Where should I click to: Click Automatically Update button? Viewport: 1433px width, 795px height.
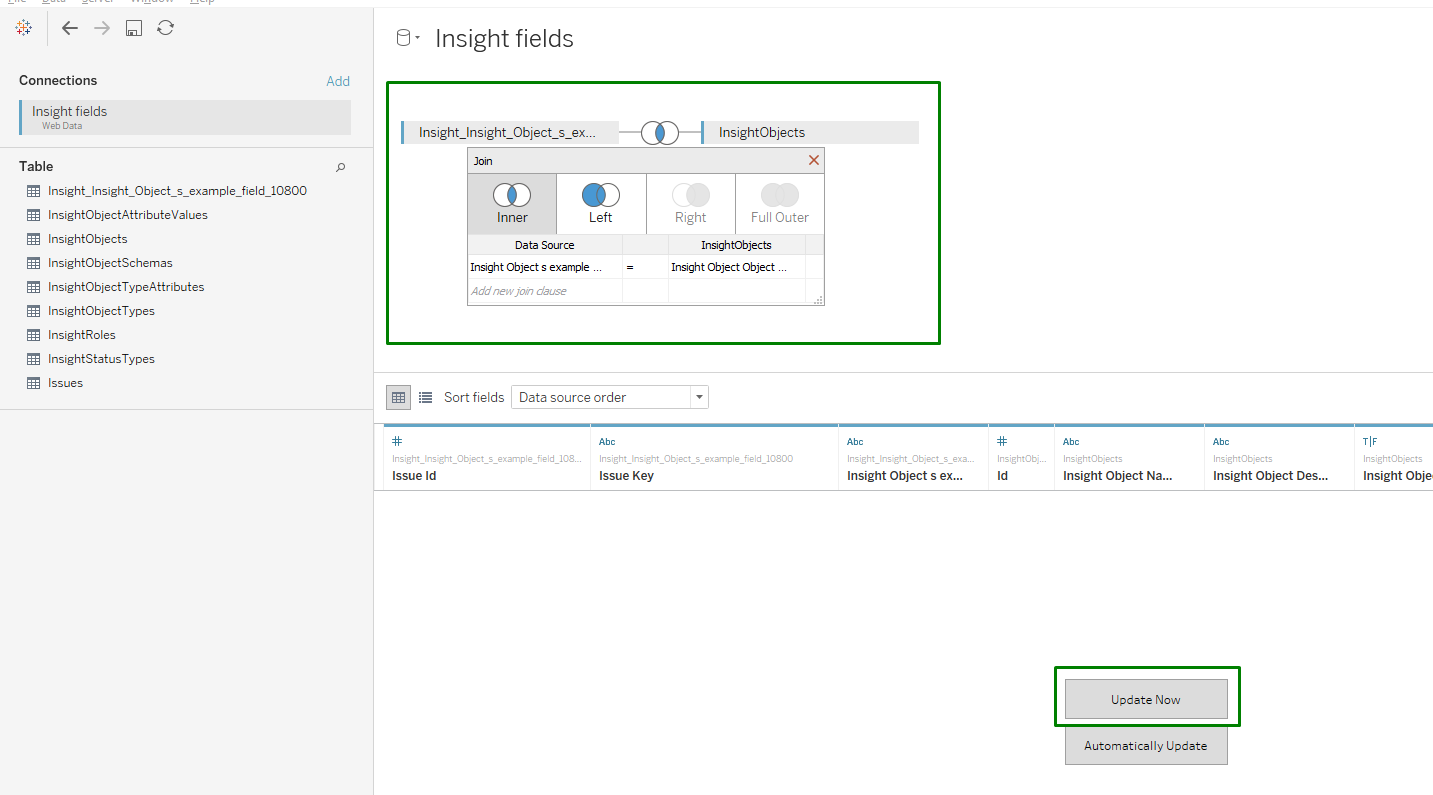(1145, 745)
